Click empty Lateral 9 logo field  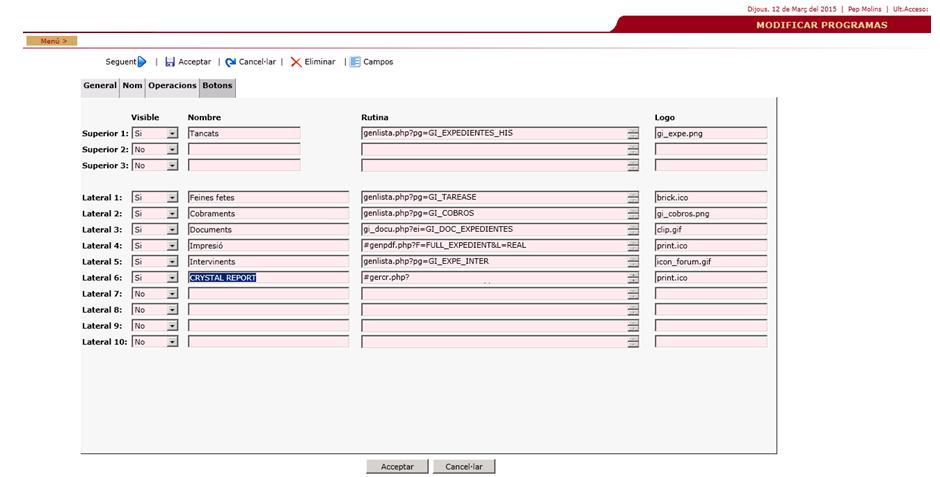point(710,326)
